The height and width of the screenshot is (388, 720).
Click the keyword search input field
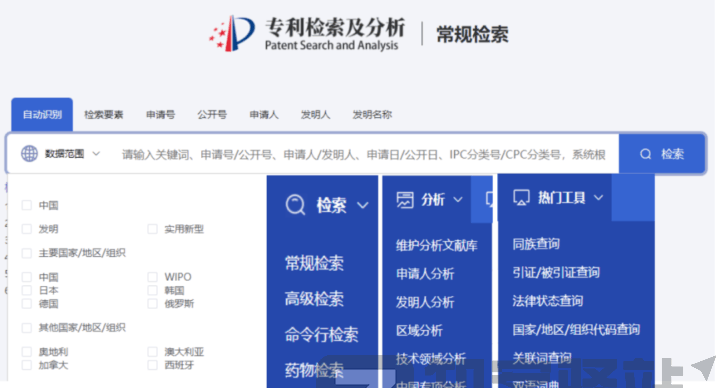tap(364, 154)
